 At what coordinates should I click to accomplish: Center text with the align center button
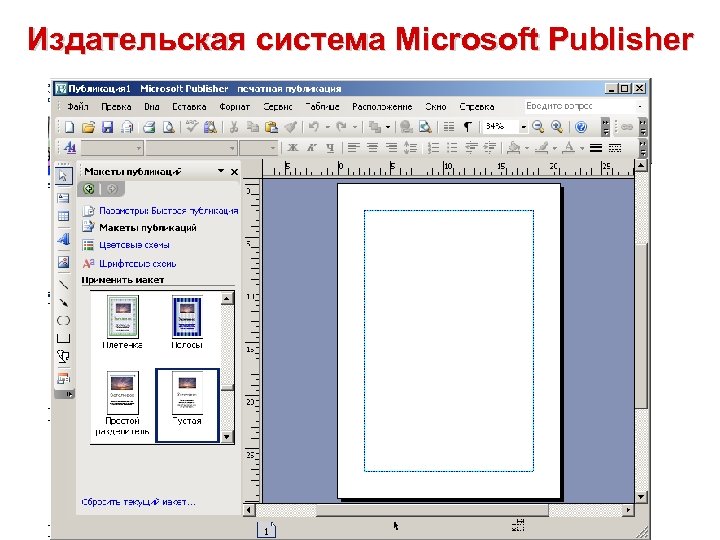coord(372,148)
